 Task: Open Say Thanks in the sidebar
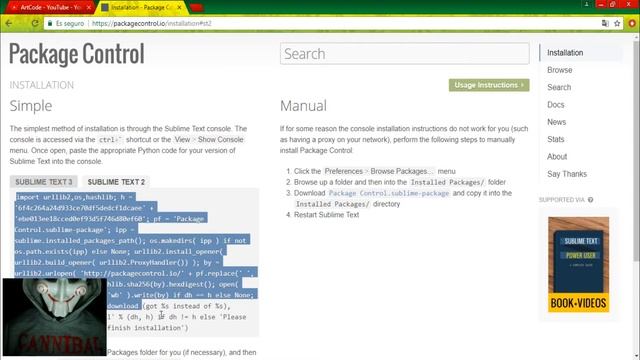(x=567, y=174)
